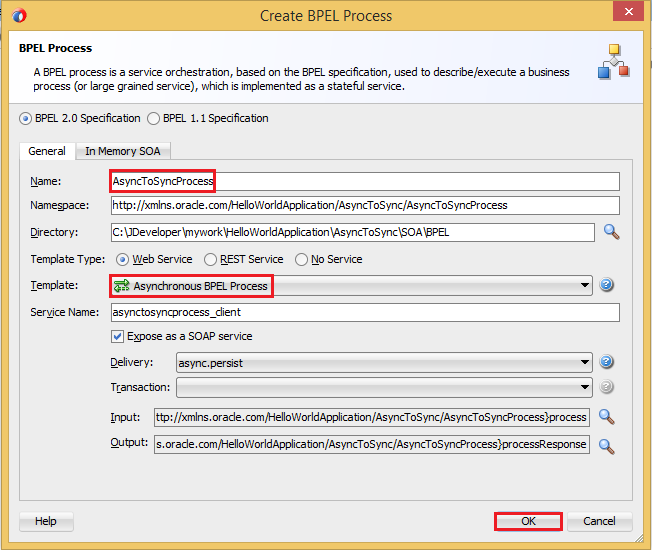Select the General tab
Screen dimensions: 652x555
(x=46, y=151)
